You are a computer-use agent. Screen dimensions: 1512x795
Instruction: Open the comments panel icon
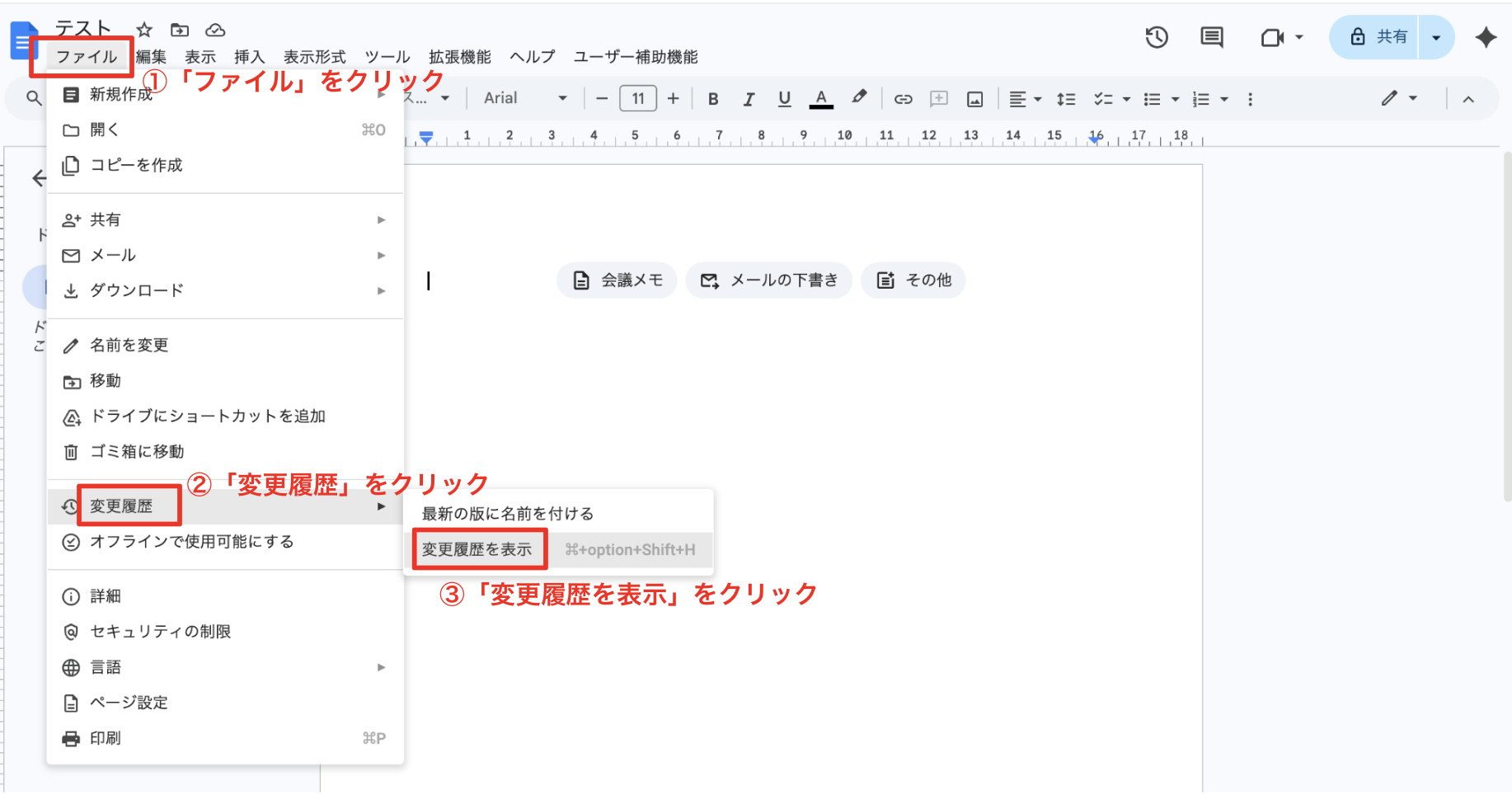click(x=1211, y=37)
